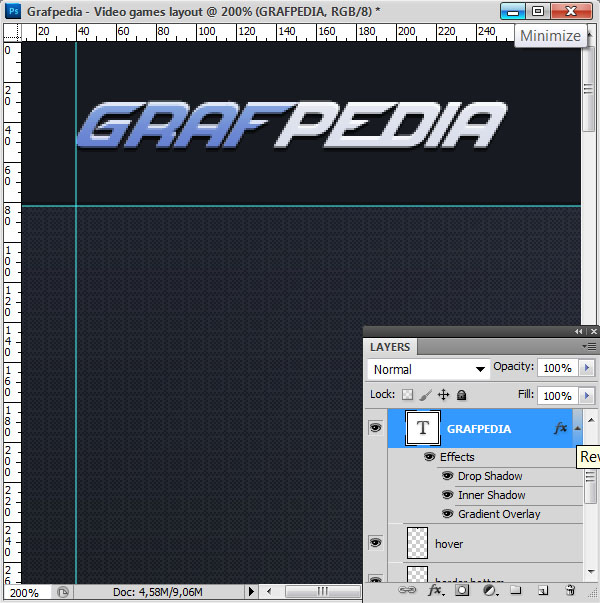Click status bar document info icon beside 200%
The image size is (600, 603).
click(62, 591)
